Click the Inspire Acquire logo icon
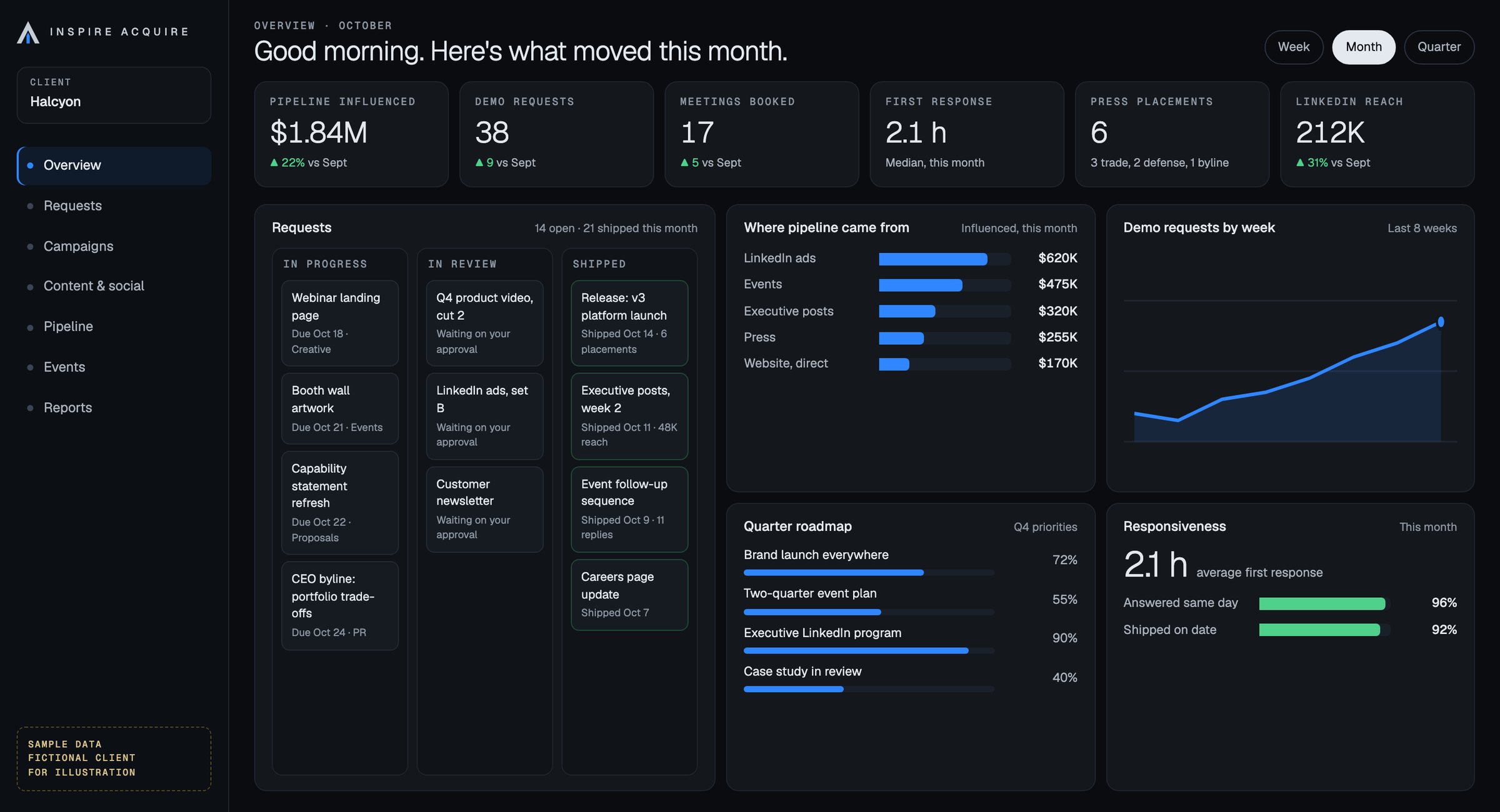1500x812 pixels. pyautogui.click(x=28, y=32)
